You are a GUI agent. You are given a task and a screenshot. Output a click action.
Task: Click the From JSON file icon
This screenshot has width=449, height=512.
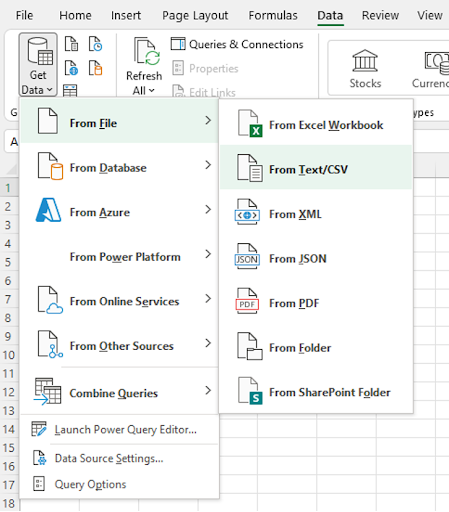(x=247, y=257)
